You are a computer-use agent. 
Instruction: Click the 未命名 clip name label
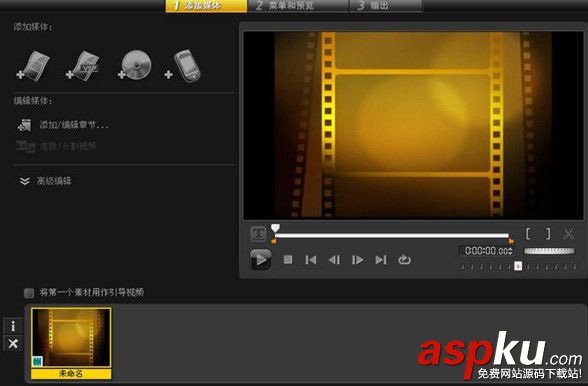(71, 374)
